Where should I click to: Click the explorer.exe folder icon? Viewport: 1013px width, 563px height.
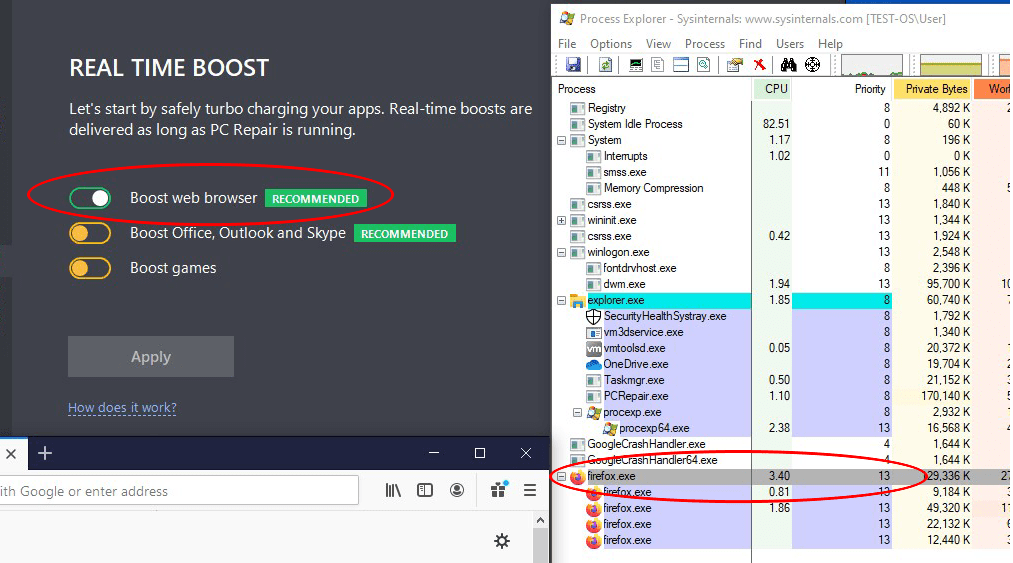[577, 301]
